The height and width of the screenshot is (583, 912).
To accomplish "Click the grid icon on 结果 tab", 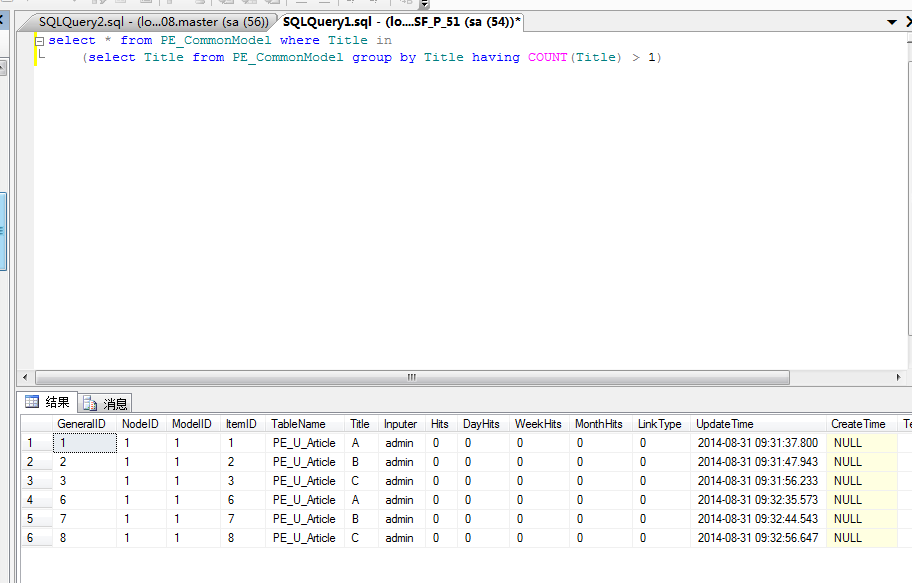I will coord(32,402).
